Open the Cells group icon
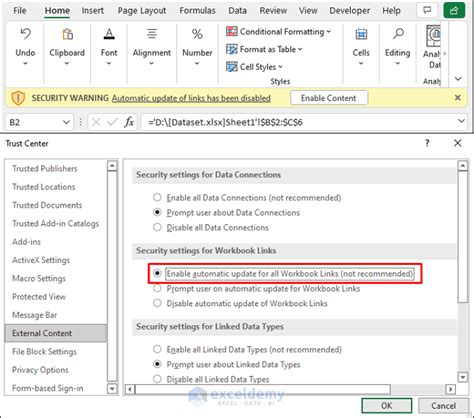474x418 pixels. 361,34
